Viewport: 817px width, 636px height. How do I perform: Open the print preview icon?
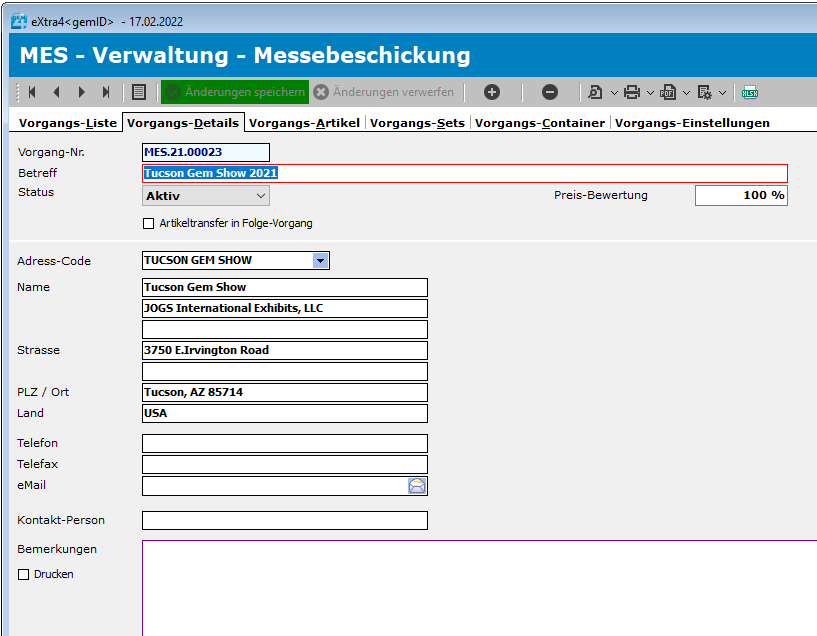[597, 91]
